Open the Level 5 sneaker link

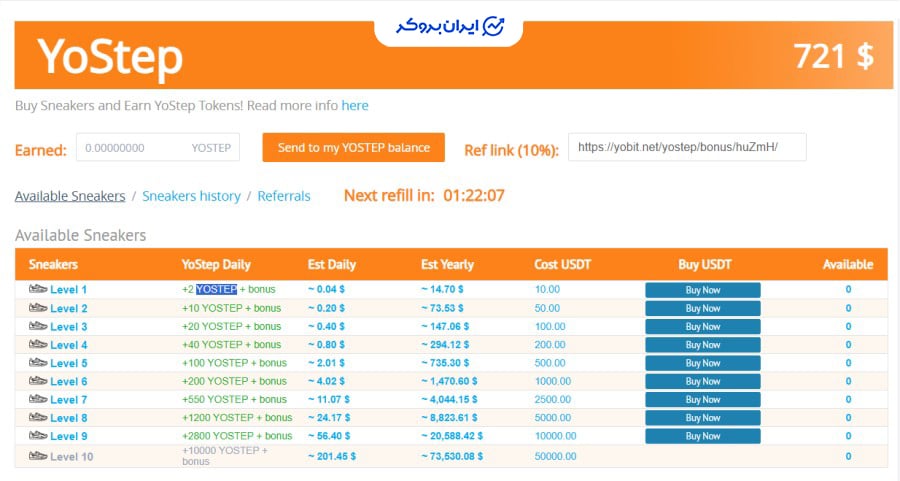[68, 363]
